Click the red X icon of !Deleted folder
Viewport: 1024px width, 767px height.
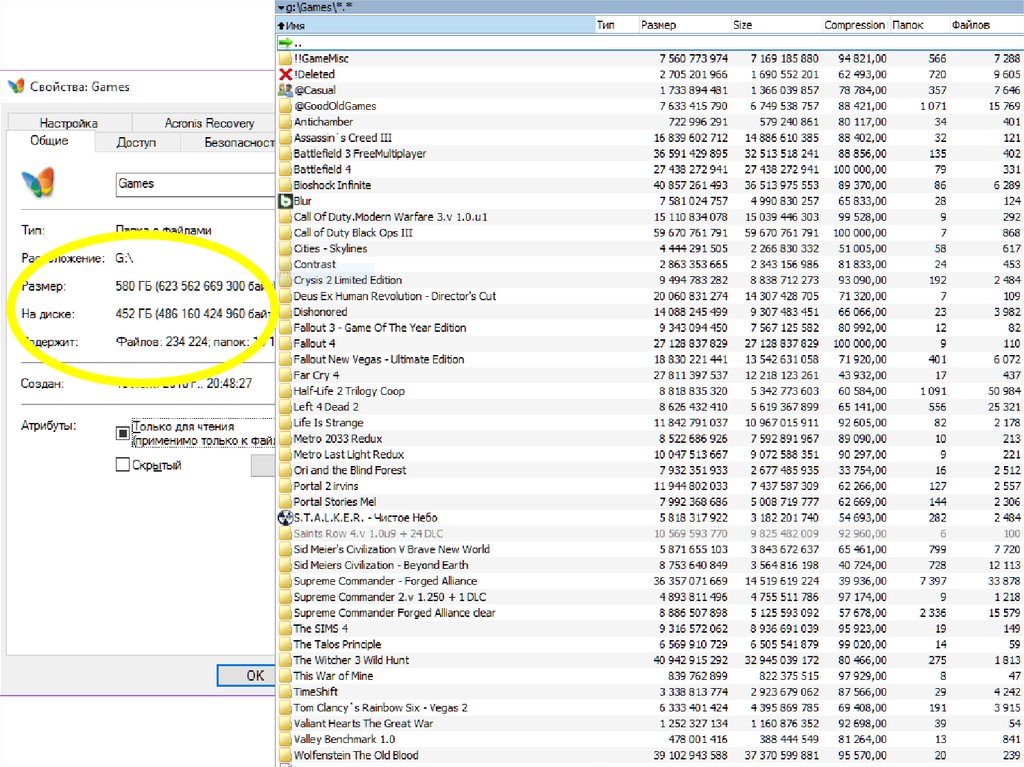285,74
